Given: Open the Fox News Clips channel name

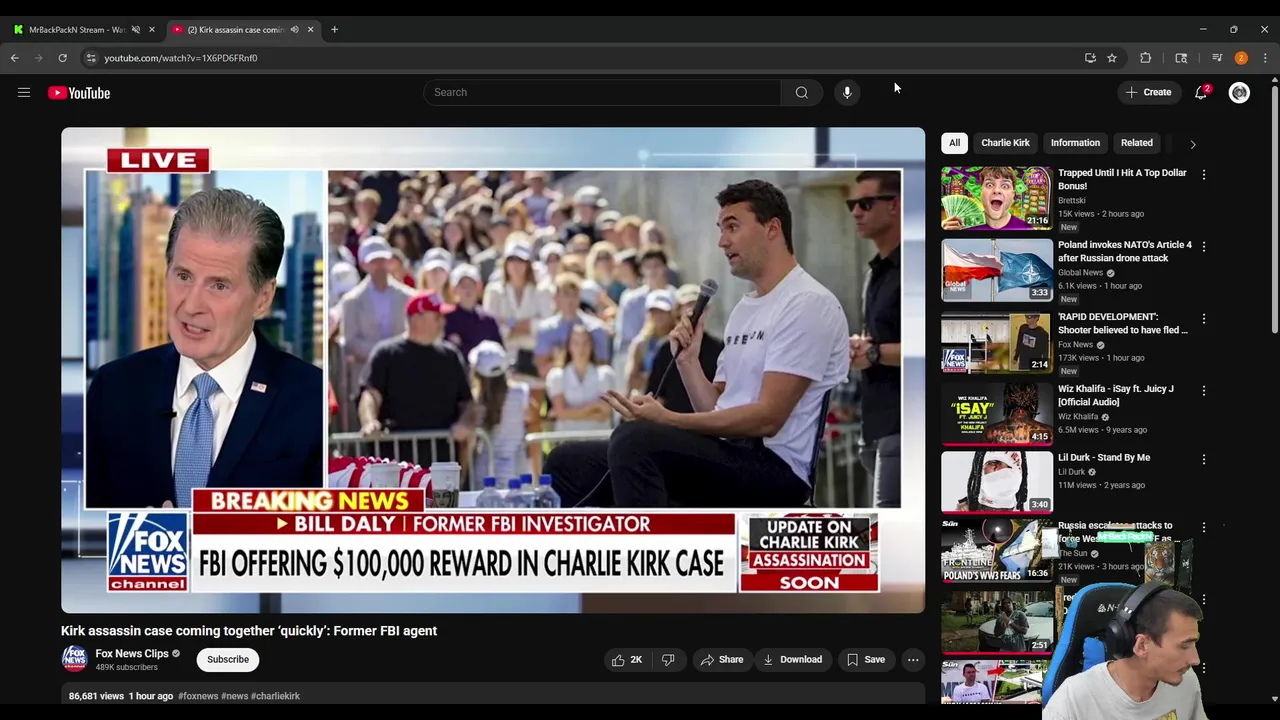Looking at the screenshot, I should pos(132,653).
